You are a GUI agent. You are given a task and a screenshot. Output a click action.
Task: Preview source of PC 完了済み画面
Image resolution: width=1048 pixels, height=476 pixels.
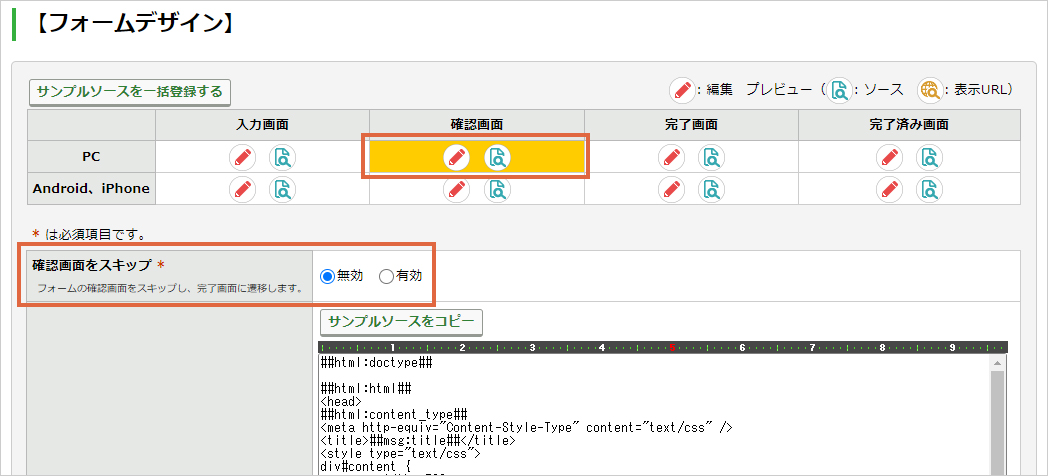pos(930,157)
